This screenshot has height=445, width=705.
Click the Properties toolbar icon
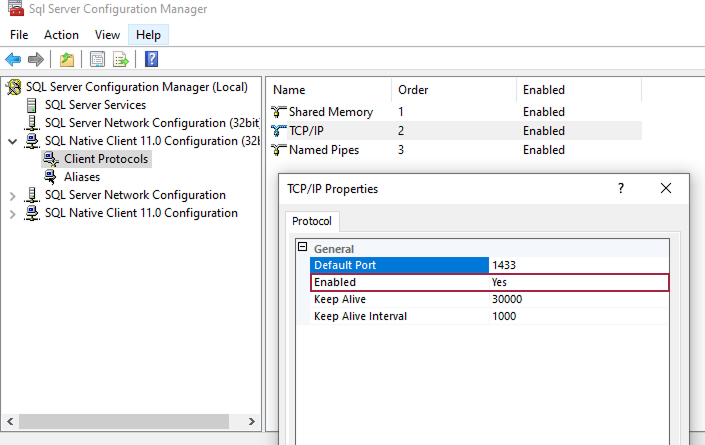tap(97, 59)
